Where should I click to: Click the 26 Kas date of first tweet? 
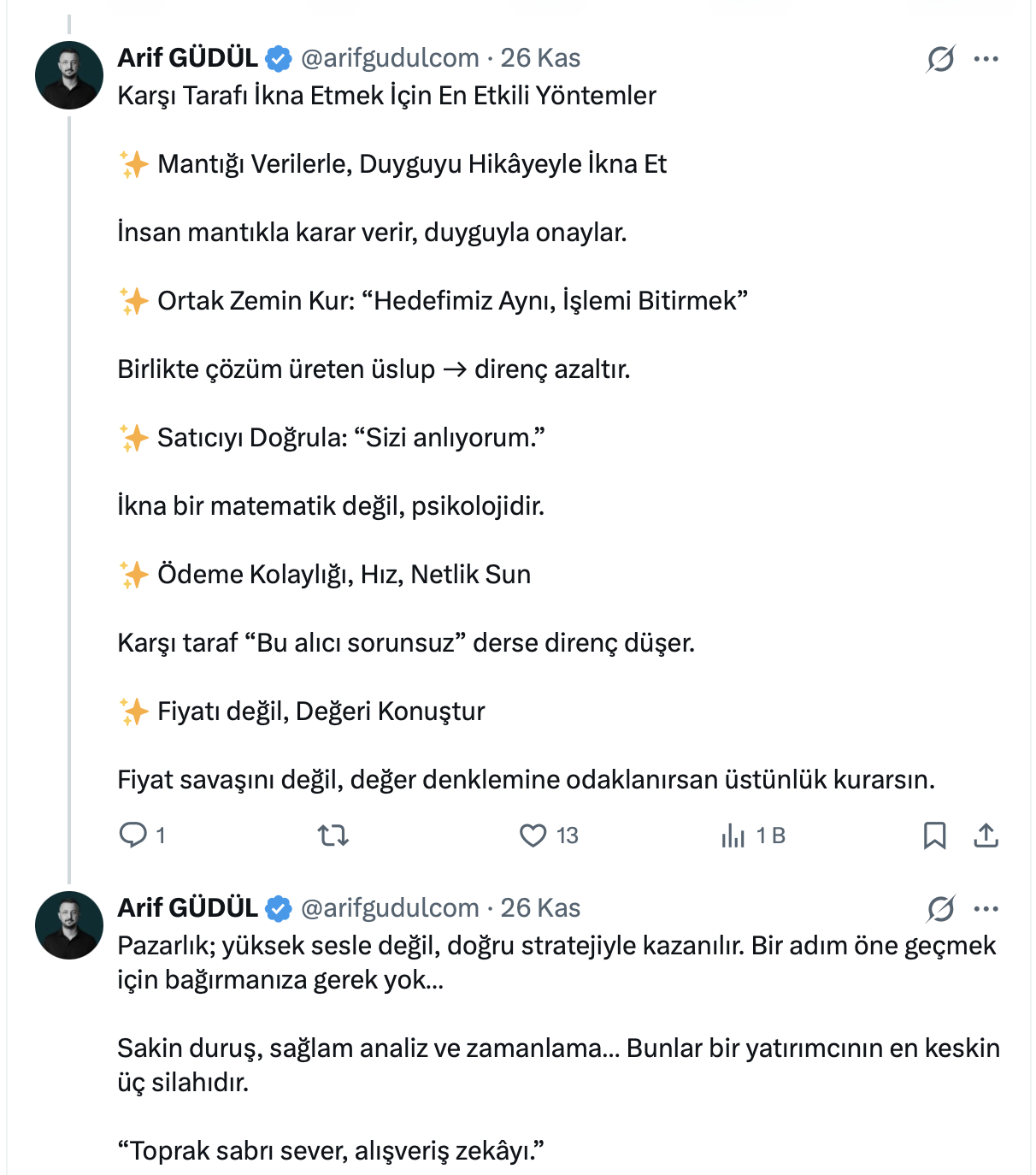[540, 58]
